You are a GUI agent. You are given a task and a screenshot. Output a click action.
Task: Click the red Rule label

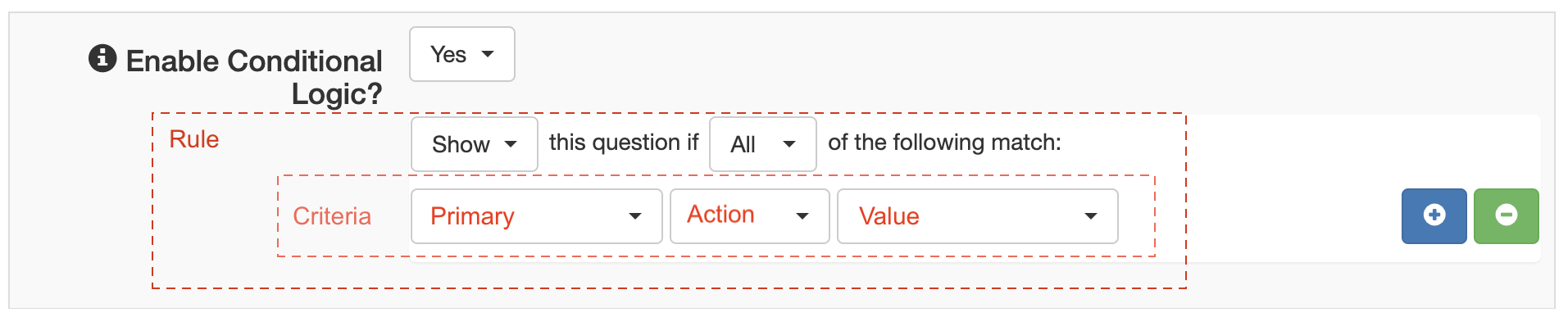point(194,139)
